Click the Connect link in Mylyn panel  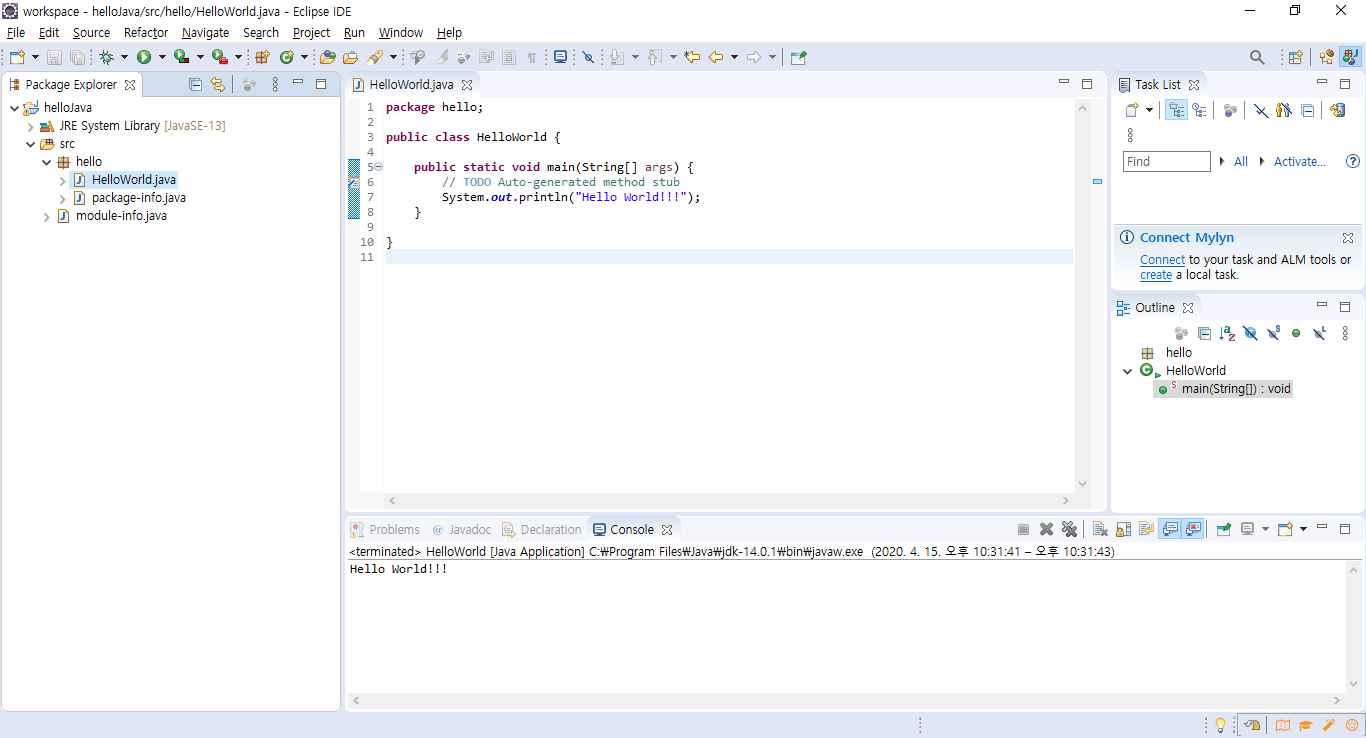click(x=1162, y=260)
